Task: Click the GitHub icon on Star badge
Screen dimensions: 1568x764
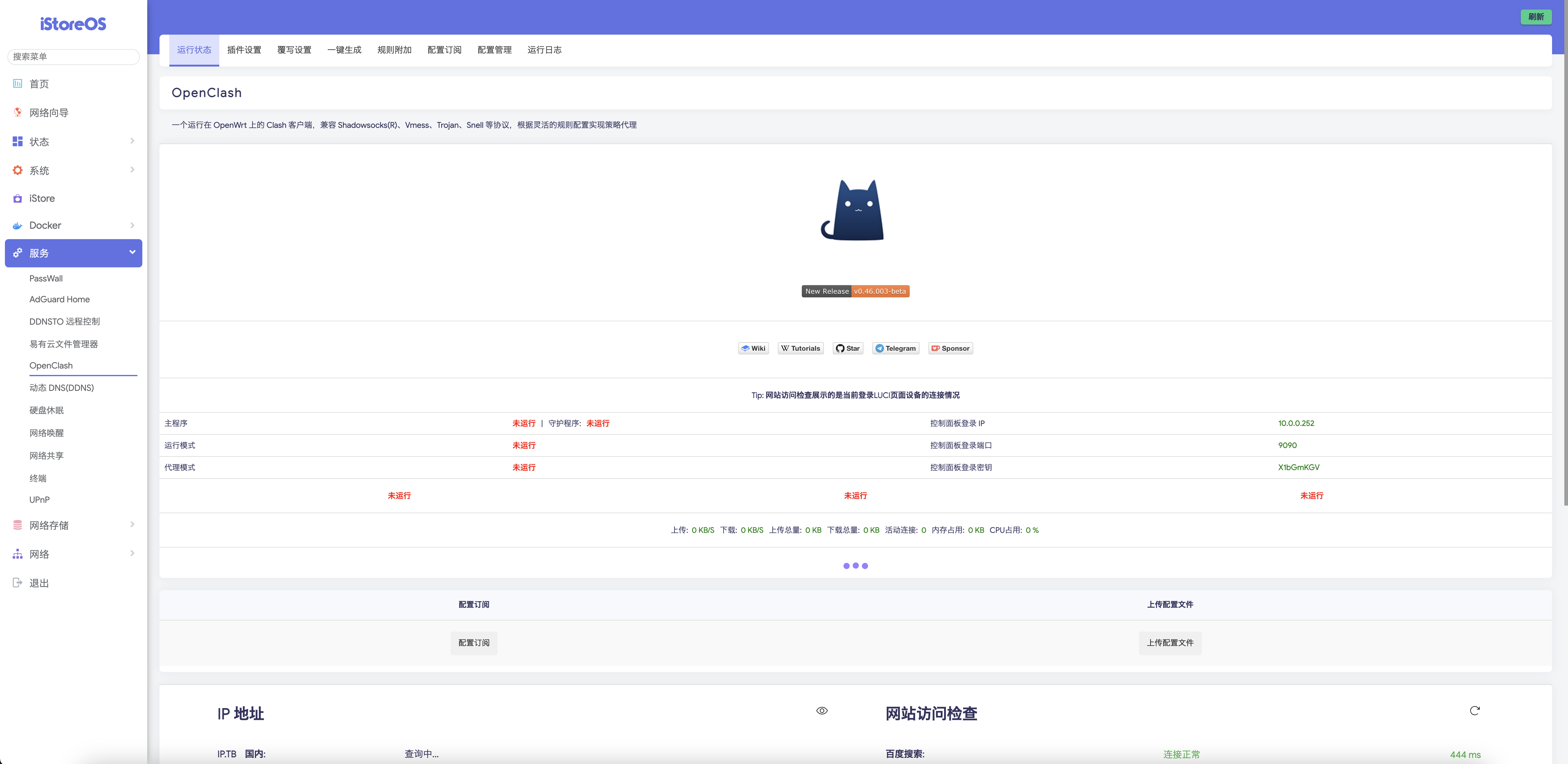Action: (x=840, y=349)
